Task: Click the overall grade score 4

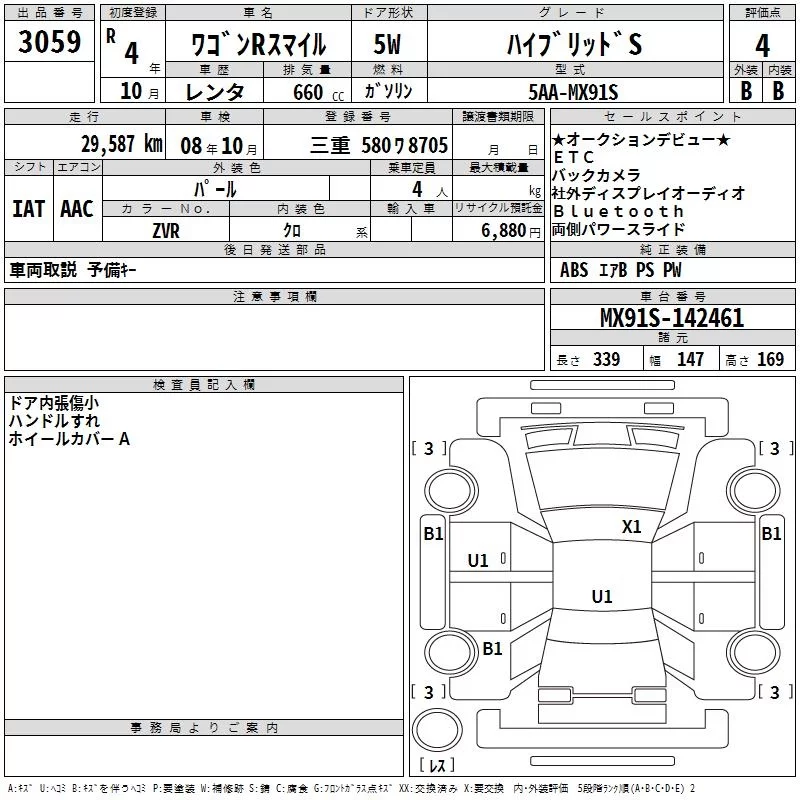Action: 762,45
